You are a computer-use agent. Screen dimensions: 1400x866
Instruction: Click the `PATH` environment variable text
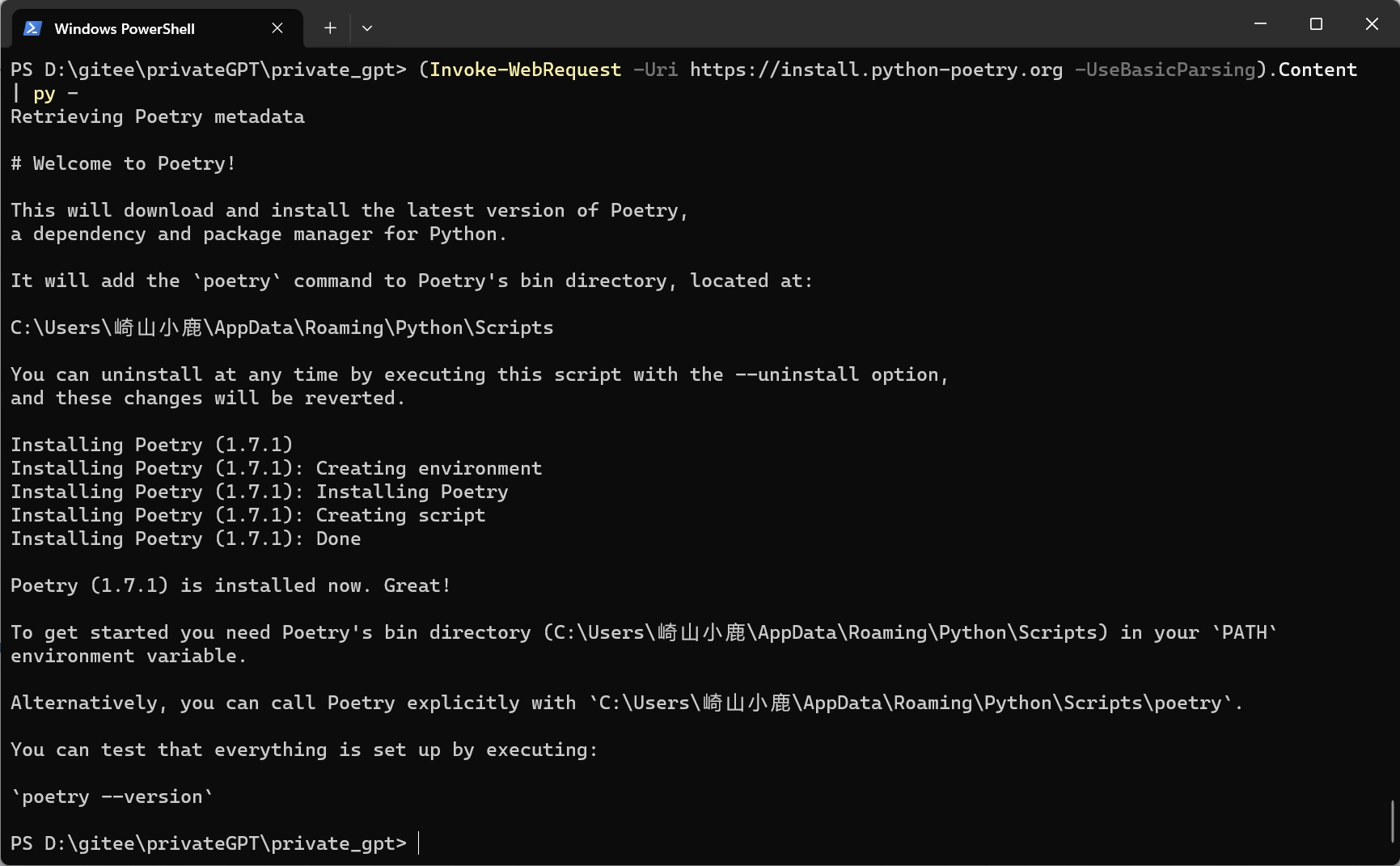[1244, 632]
